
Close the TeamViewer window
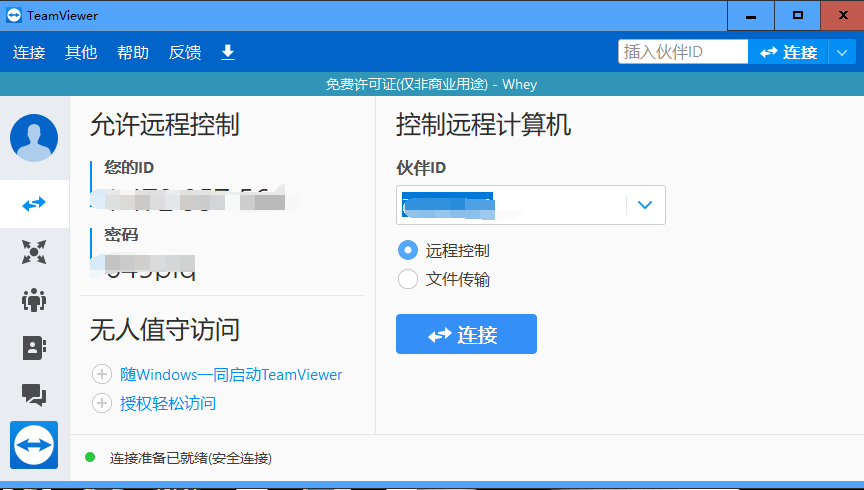[x=843, y=15]
